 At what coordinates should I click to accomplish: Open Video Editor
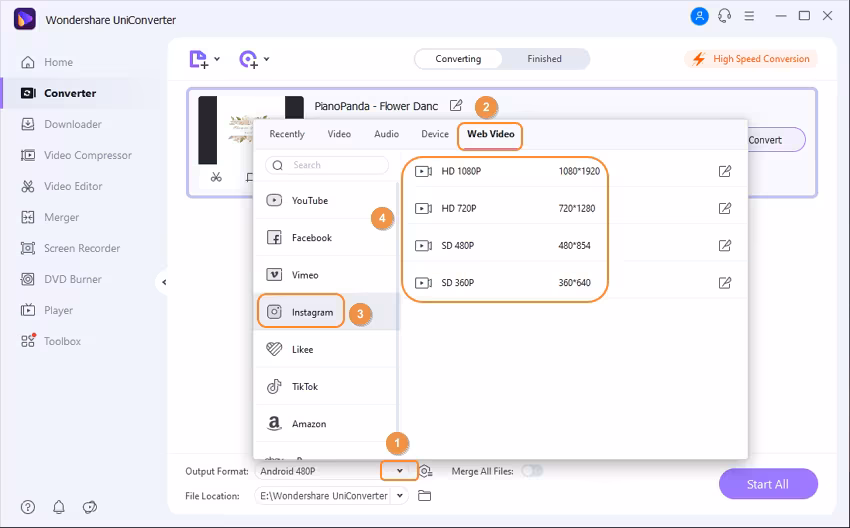coord(61,186)
